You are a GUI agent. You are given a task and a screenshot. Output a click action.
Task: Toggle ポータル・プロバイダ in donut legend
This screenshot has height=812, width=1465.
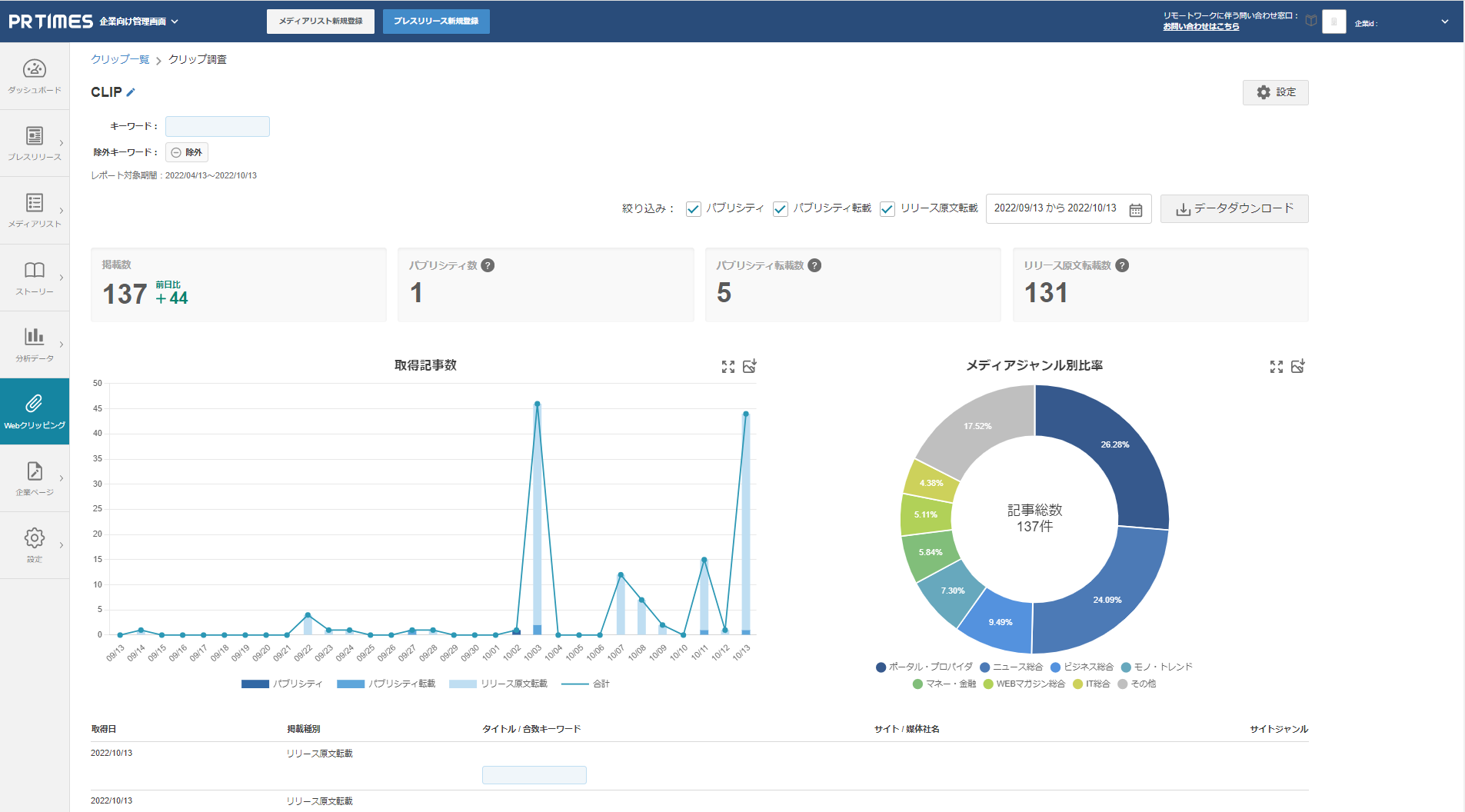(924, 667)
